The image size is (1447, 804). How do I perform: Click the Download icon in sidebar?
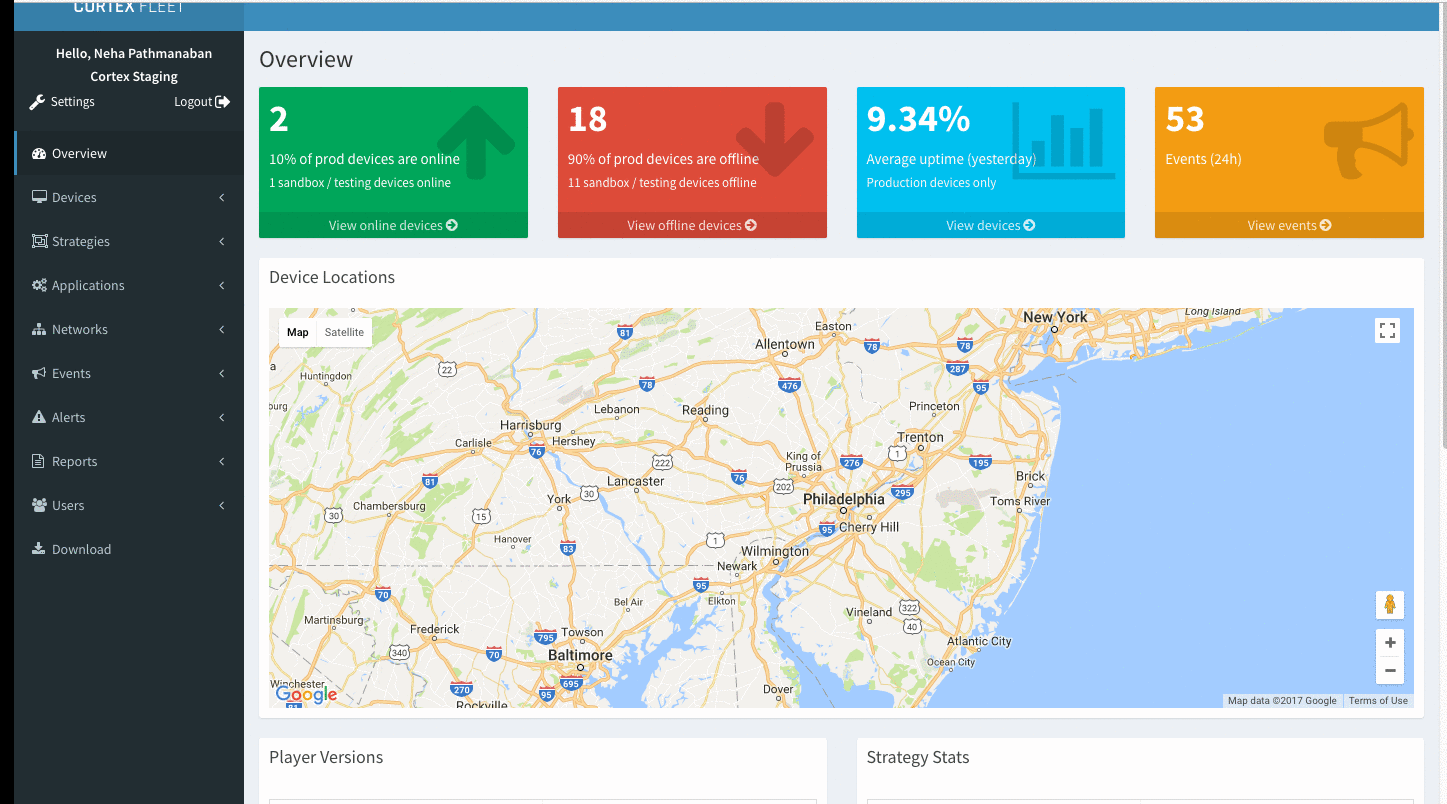click(x=39, y=549)
